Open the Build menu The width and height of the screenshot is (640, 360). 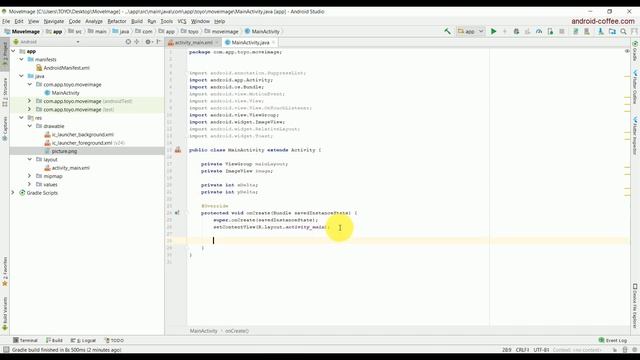[x=137, y=21]
